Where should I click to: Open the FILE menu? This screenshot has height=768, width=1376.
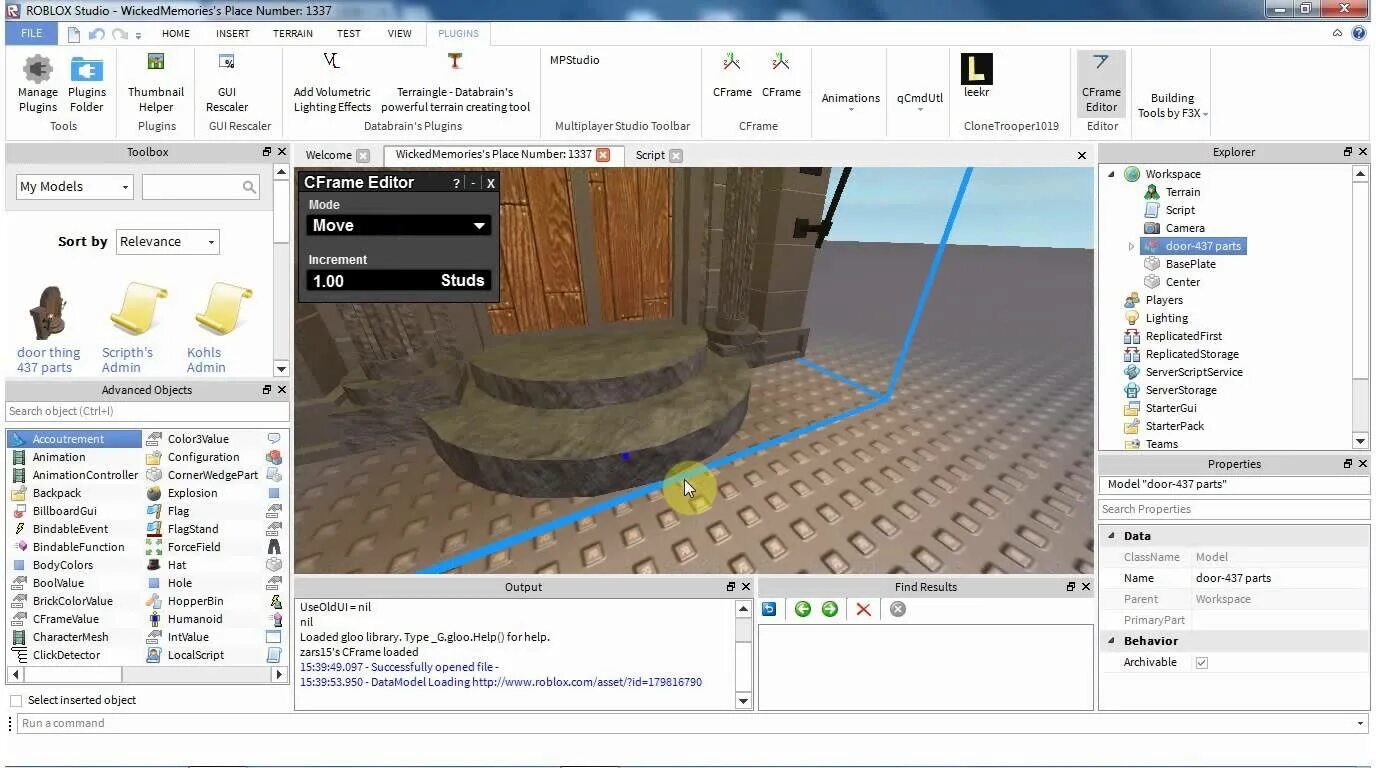pyautogui.click(x=32, y=33)
